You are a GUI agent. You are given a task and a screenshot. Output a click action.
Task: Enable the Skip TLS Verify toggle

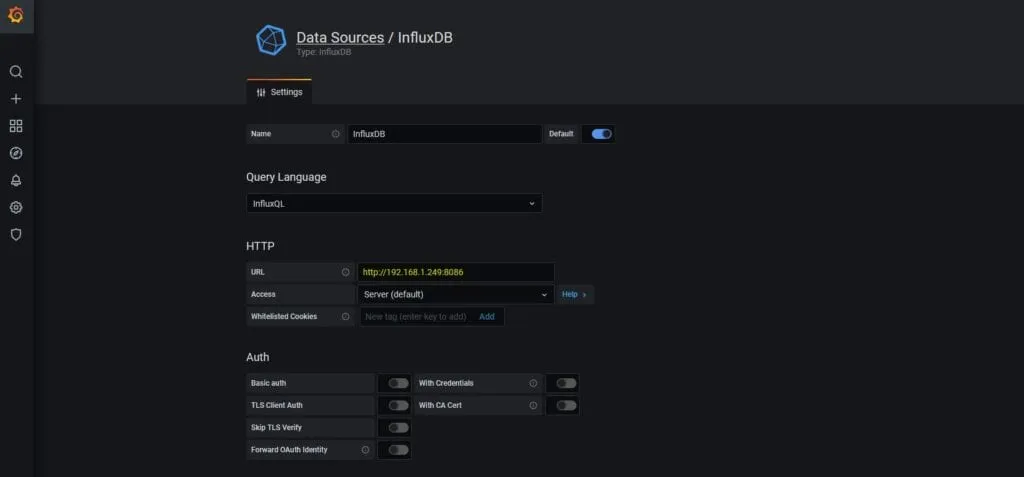pos(398,428)
